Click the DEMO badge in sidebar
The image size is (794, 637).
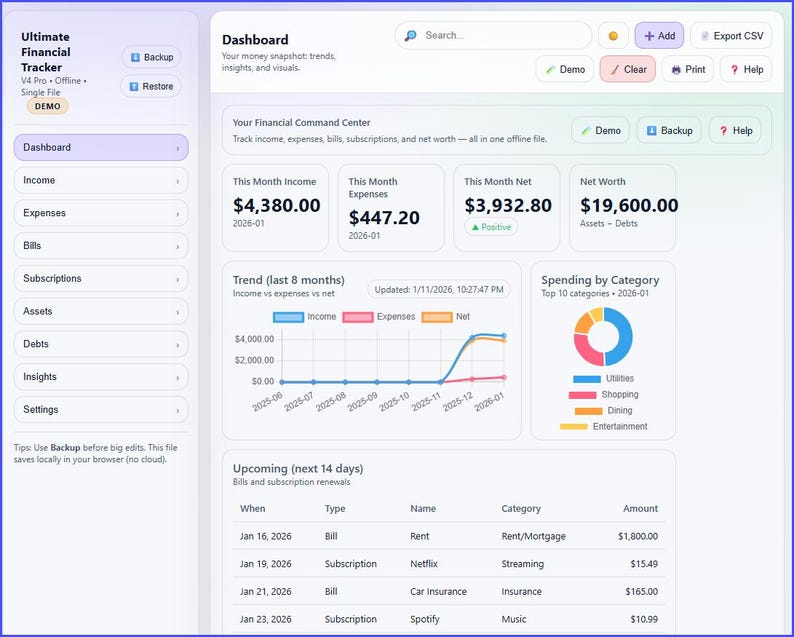click(x=48, y=106)
